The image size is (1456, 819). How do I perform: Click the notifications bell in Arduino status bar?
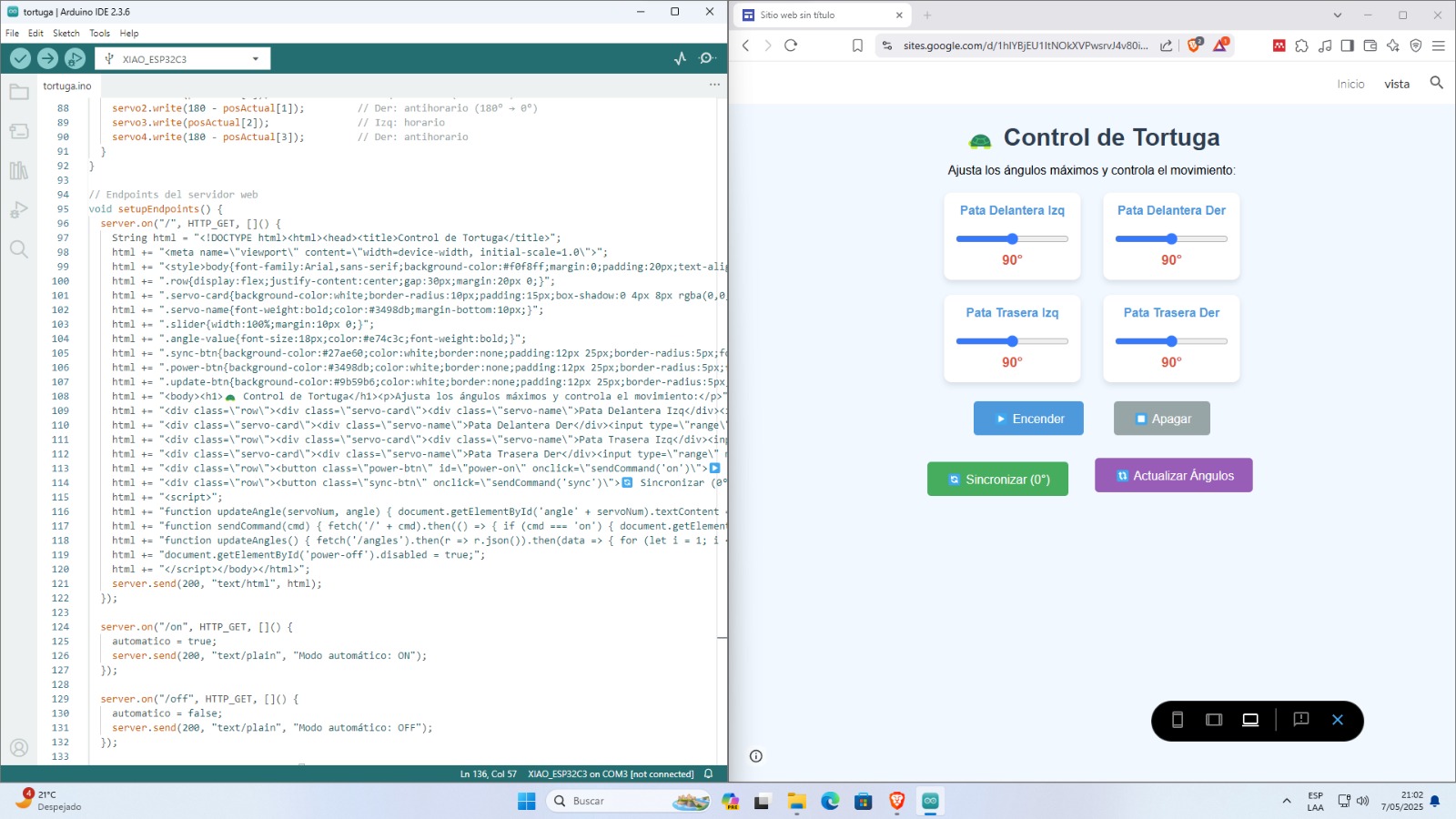point(709,774)
